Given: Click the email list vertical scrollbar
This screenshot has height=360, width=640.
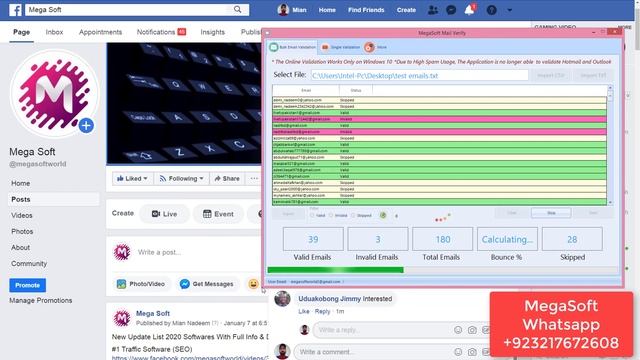Looking at the screenshot, I should (610, 145).
